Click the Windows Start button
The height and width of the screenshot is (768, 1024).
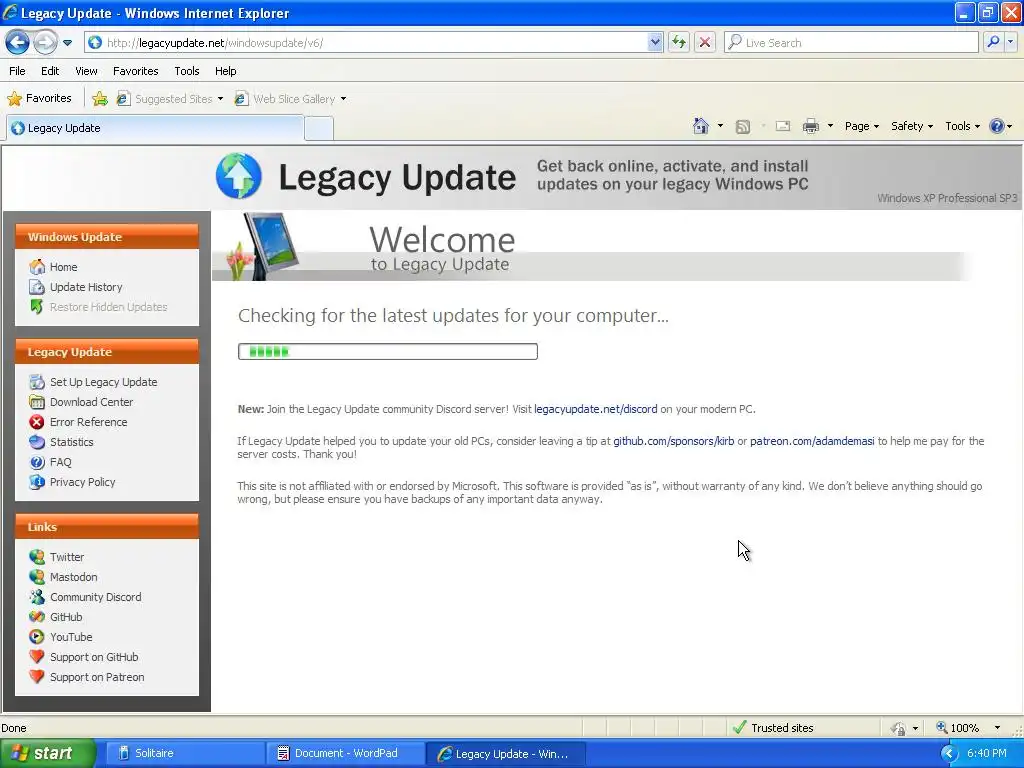(x=47, y=754)
